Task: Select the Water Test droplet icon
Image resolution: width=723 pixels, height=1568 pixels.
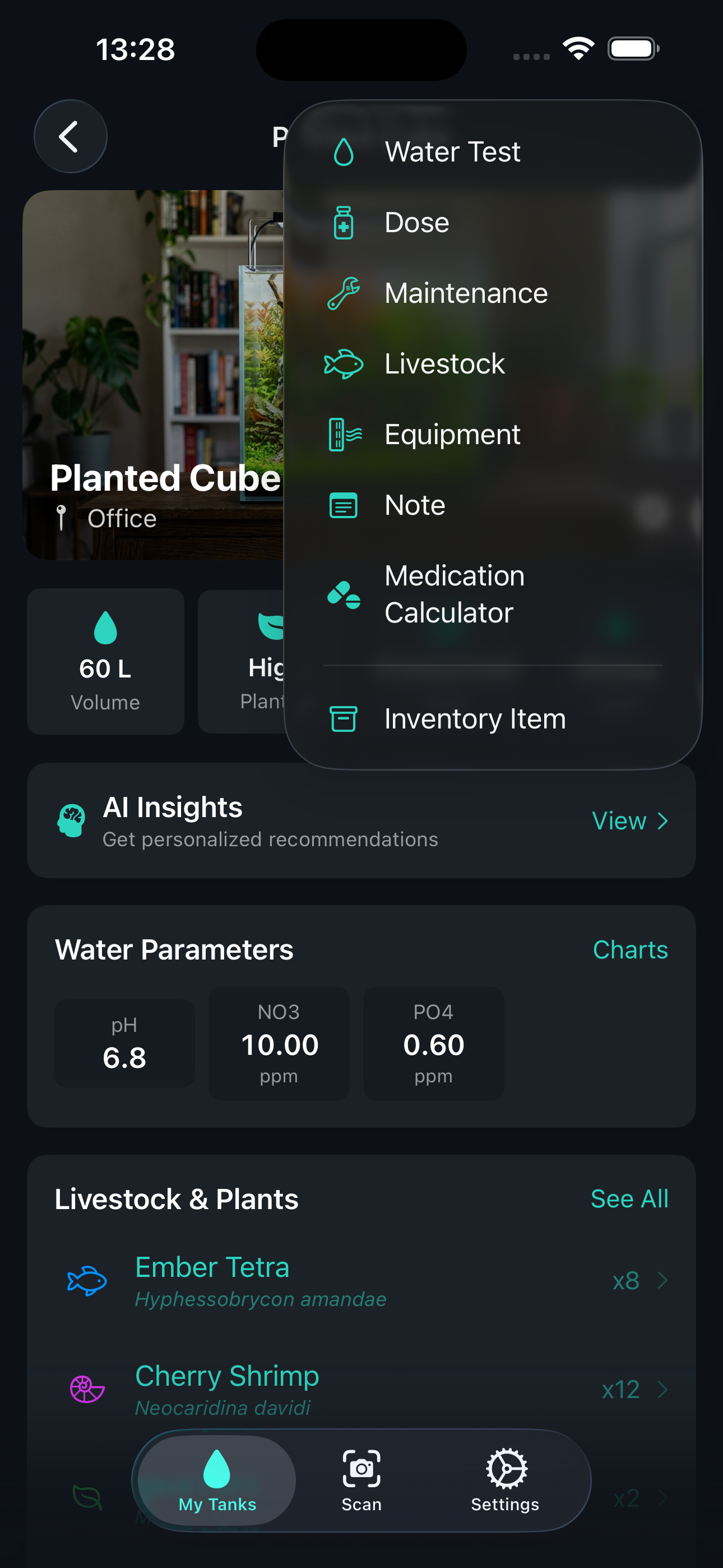Action: click(344, 151)
